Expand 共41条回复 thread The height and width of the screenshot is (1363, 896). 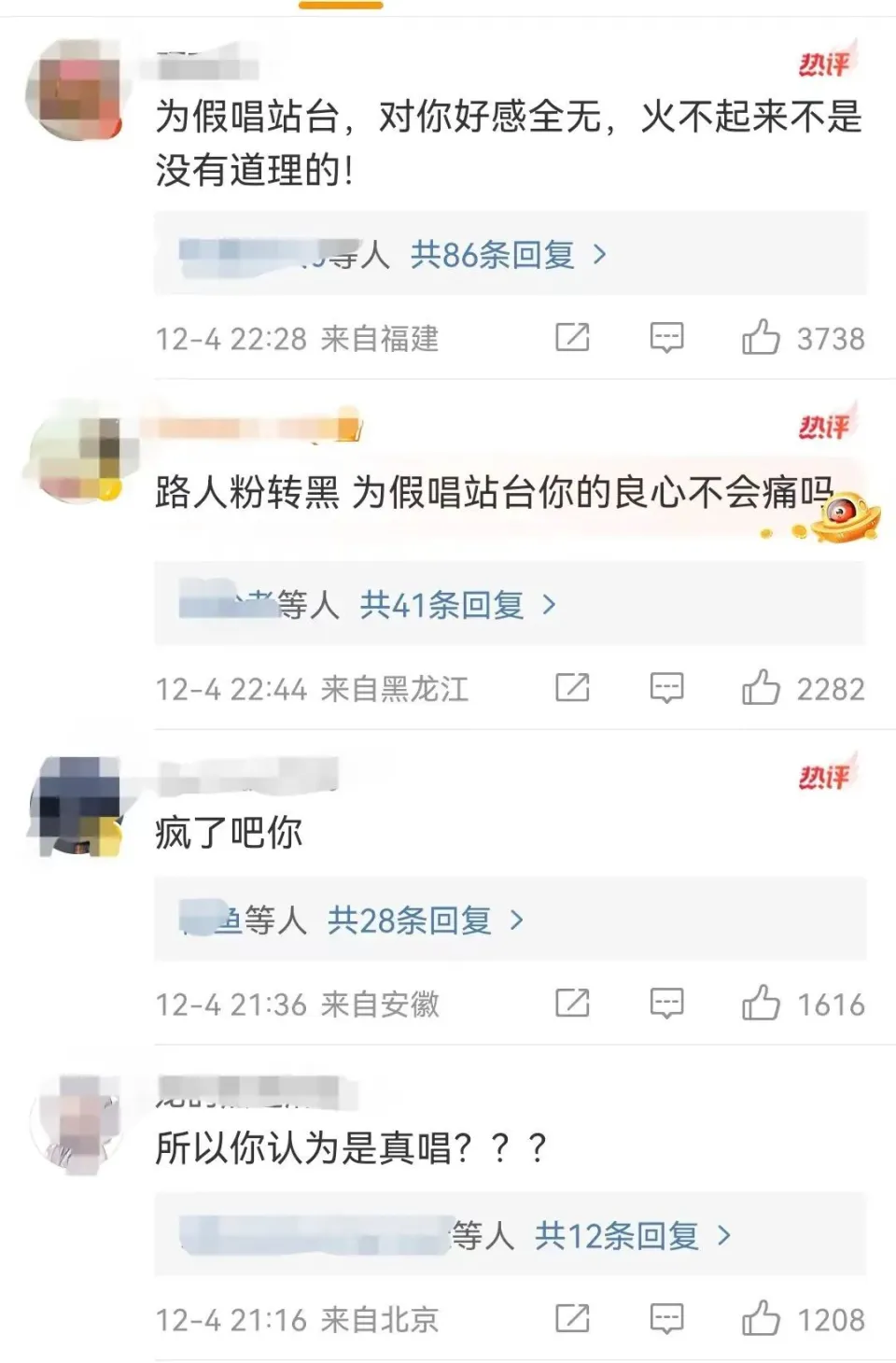coord(458,605)
